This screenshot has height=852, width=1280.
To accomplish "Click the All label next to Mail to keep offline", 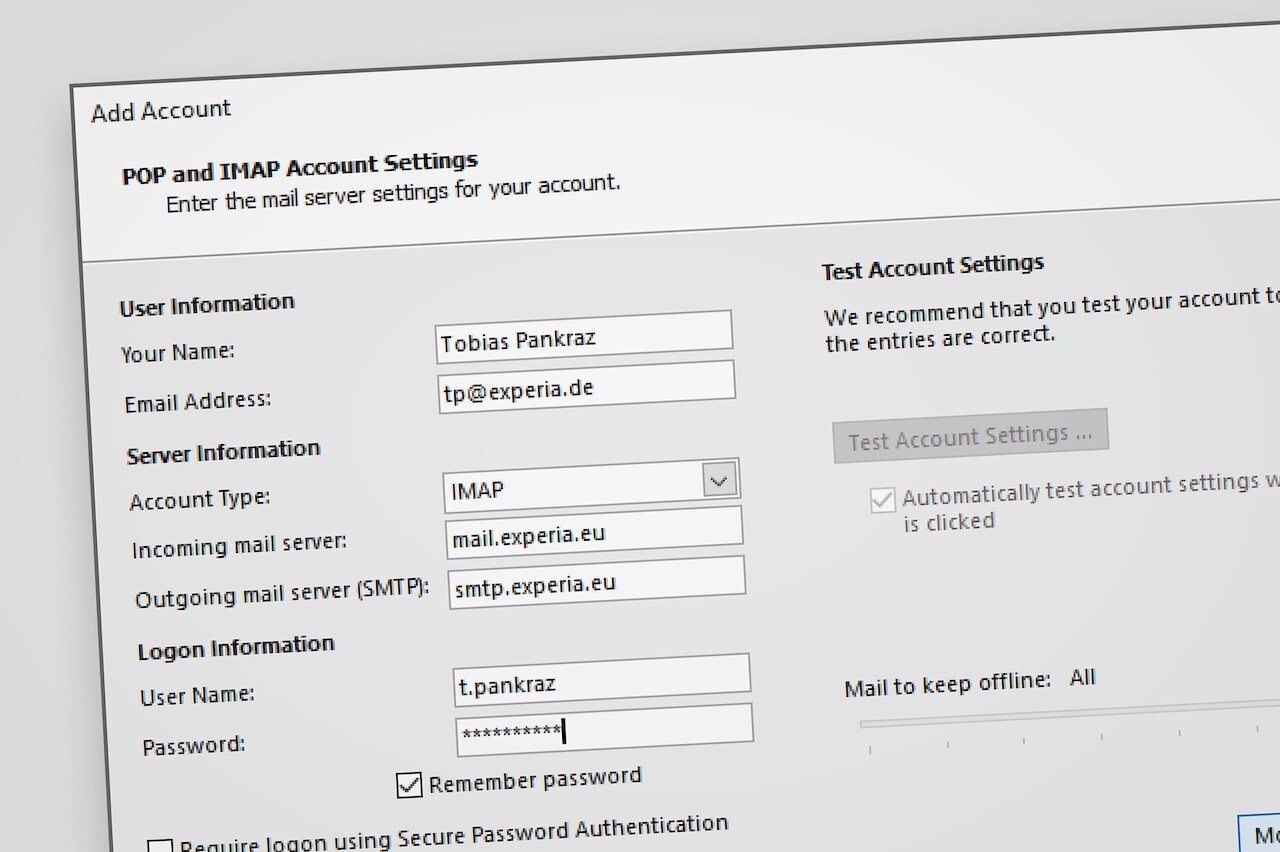I will 1083,679.
